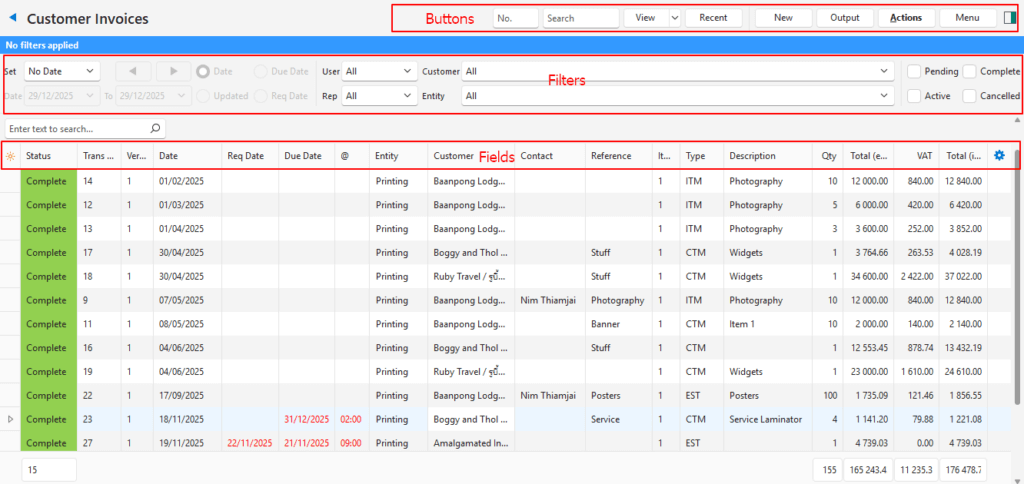Click the Output button
The image size is (1024, 484).
click(844, 18)
